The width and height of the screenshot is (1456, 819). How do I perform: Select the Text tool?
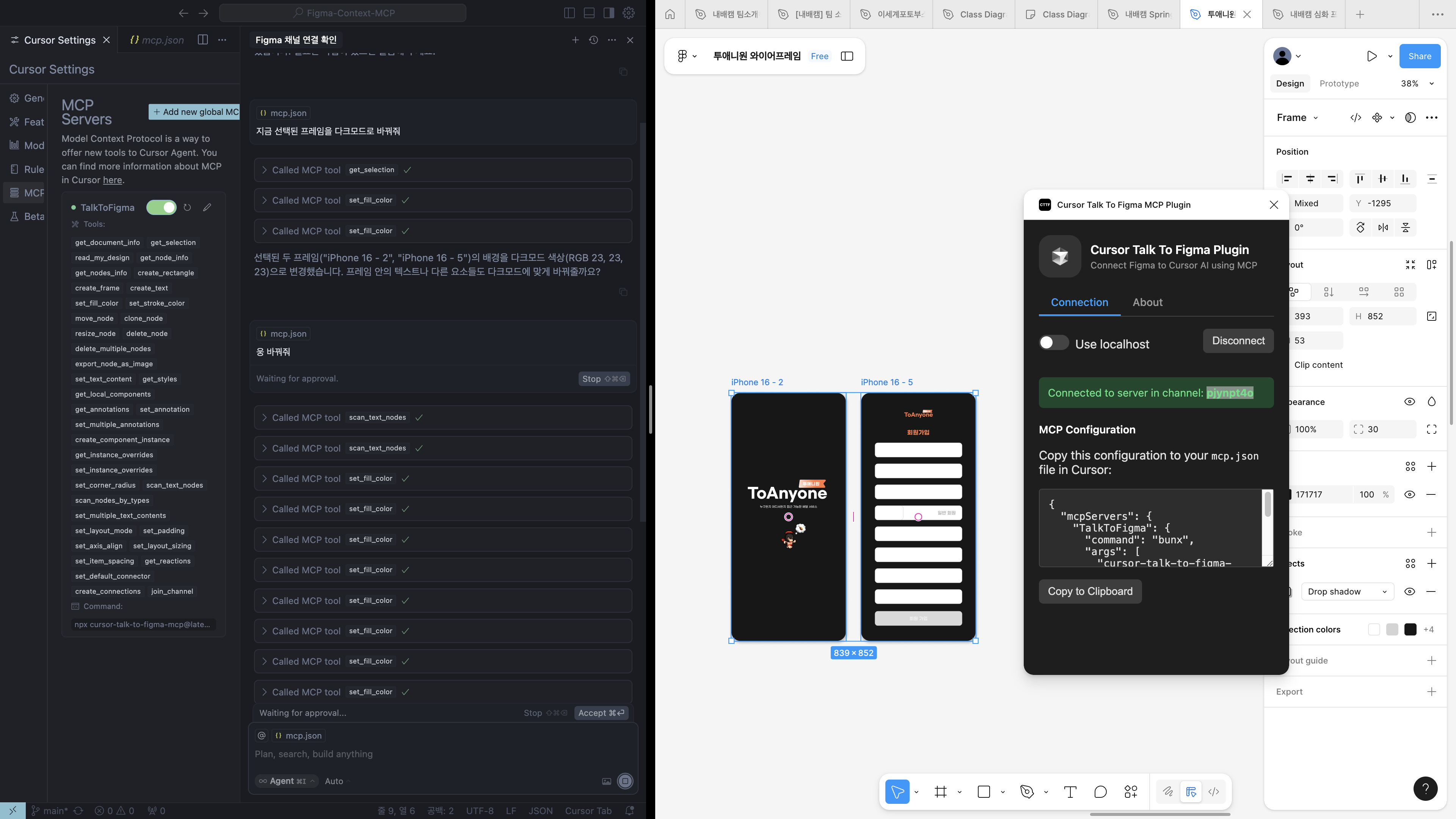(x=1070, y=792)
